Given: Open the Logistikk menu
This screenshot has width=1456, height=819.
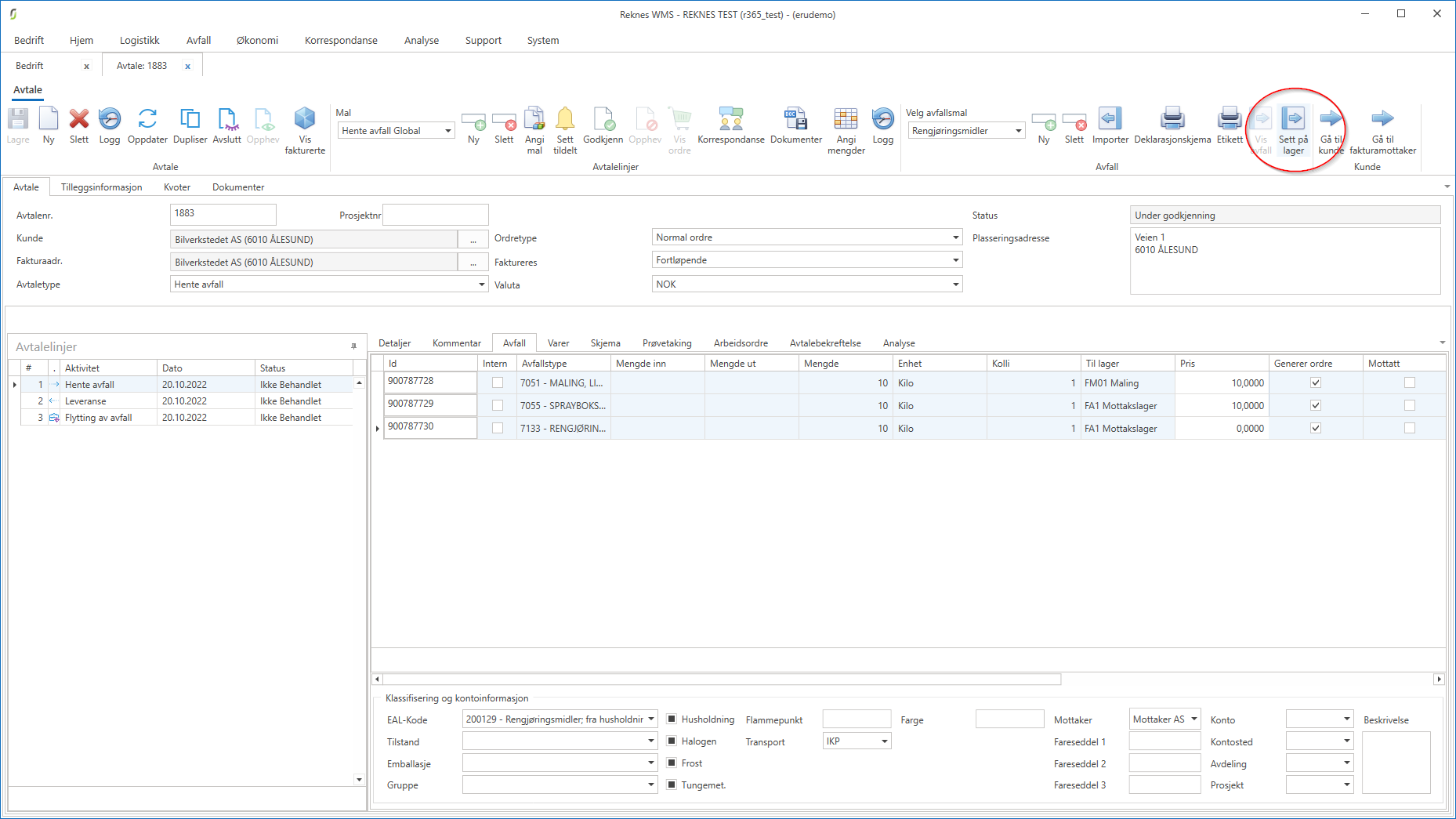Looking at the screenshot, I should [x=139, y=41].
